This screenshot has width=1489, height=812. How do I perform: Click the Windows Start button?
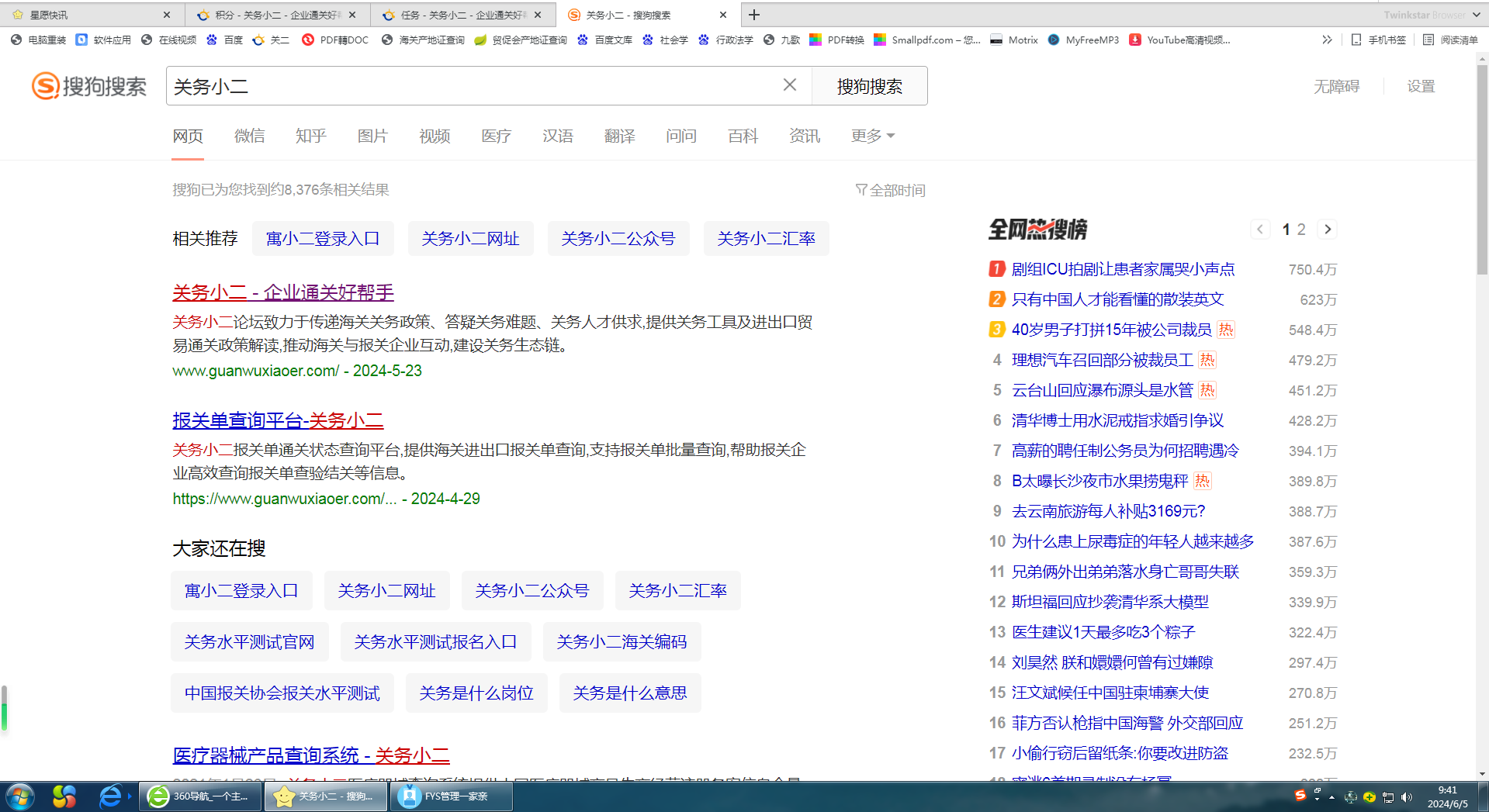tap(19, 796)
